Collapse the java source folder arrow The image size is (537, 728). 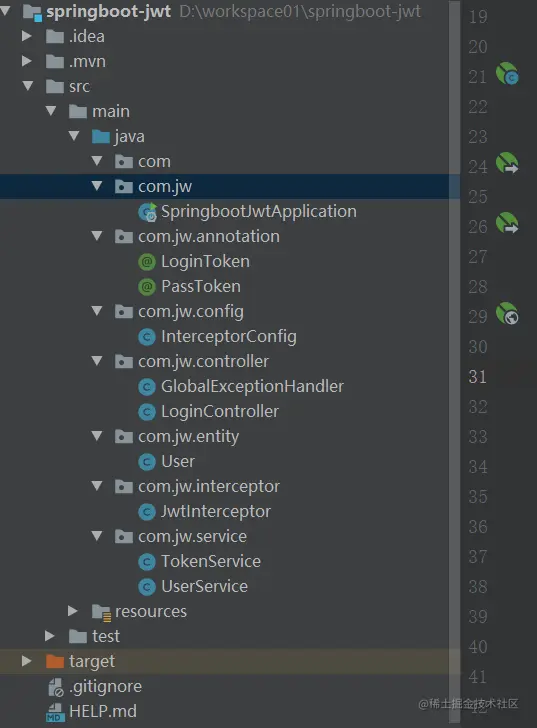coord(74,136)
